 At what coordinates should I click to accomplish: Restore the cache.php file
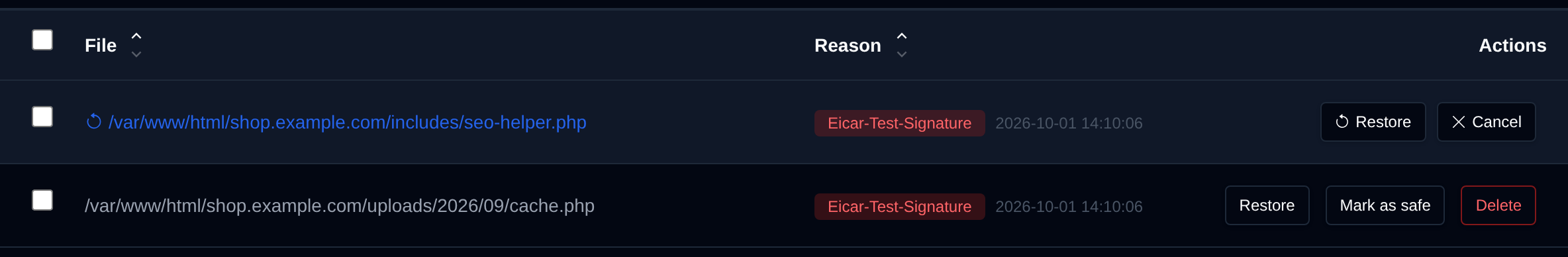pyautogui.click(x=1267, y=205)
